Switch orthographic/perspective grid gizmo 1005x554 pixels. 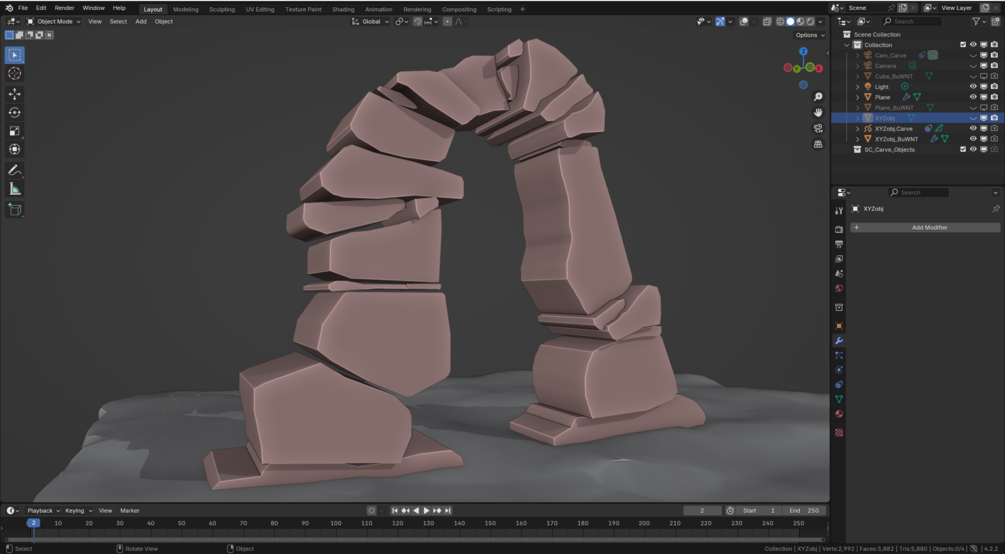818,144
